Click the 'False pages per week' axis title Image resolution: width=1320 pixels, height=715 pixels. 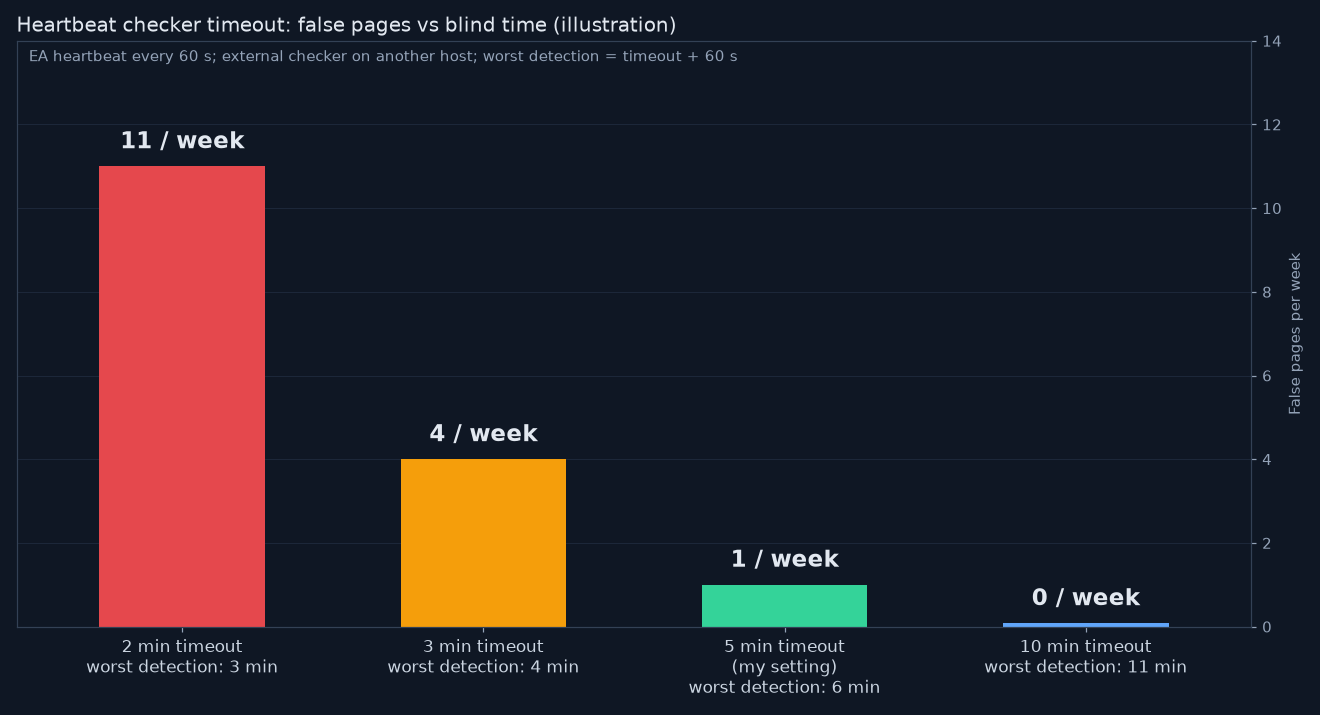(x=1296, y=333)
